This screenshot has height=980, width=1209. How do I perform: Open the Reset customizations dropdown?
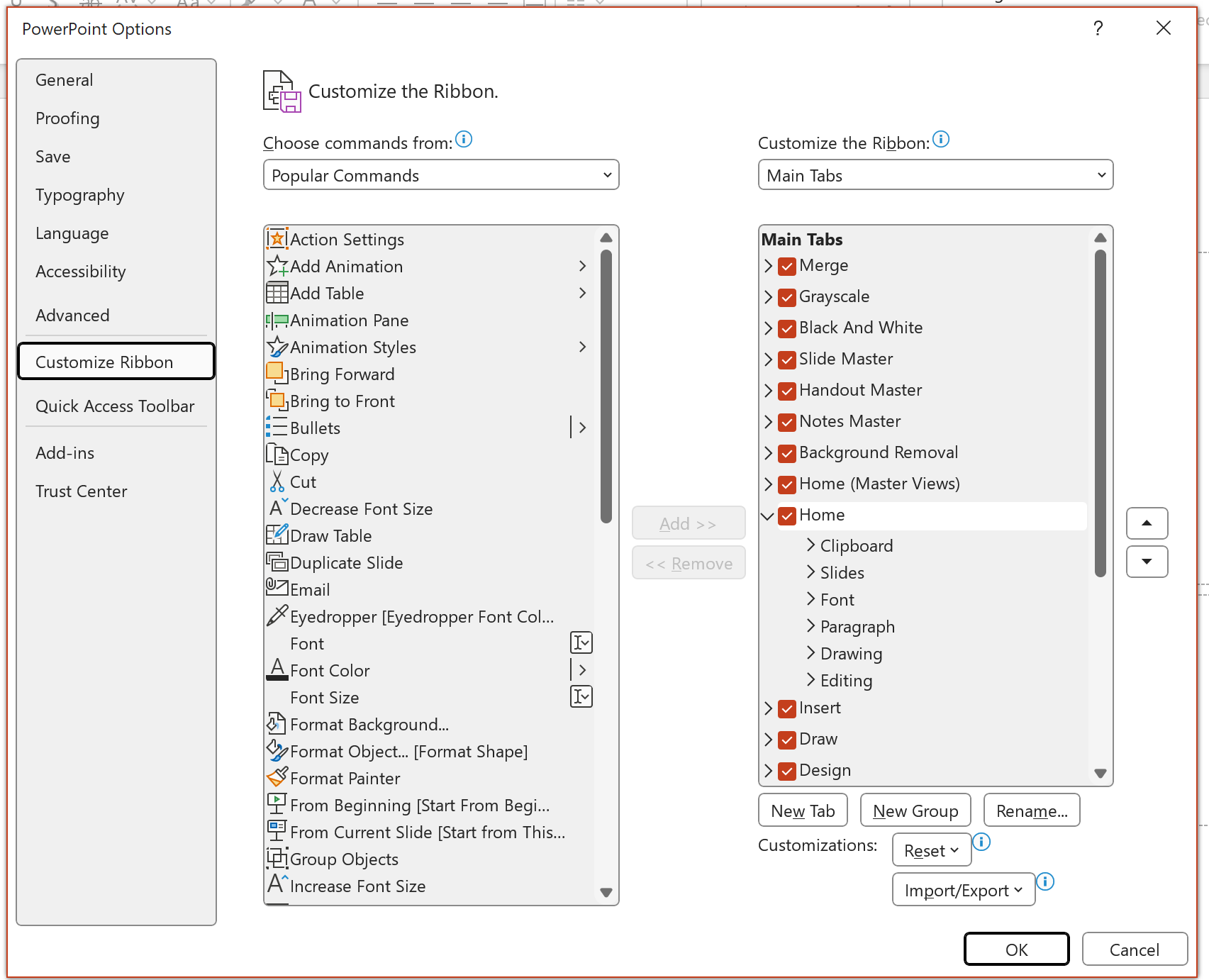point(932,850)
